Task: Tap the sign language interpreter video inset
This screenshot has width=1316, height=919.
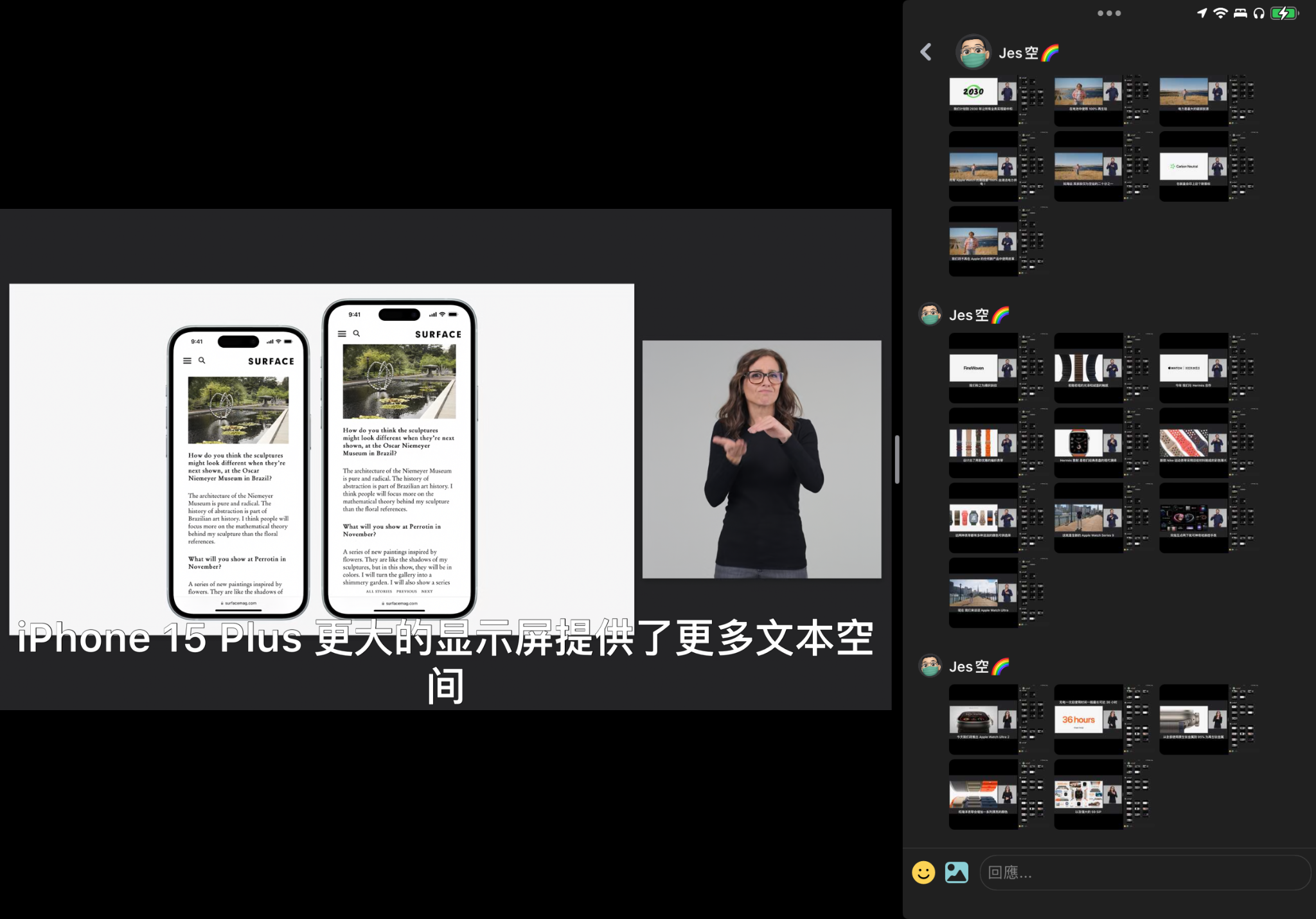Action: coord(762,459)
